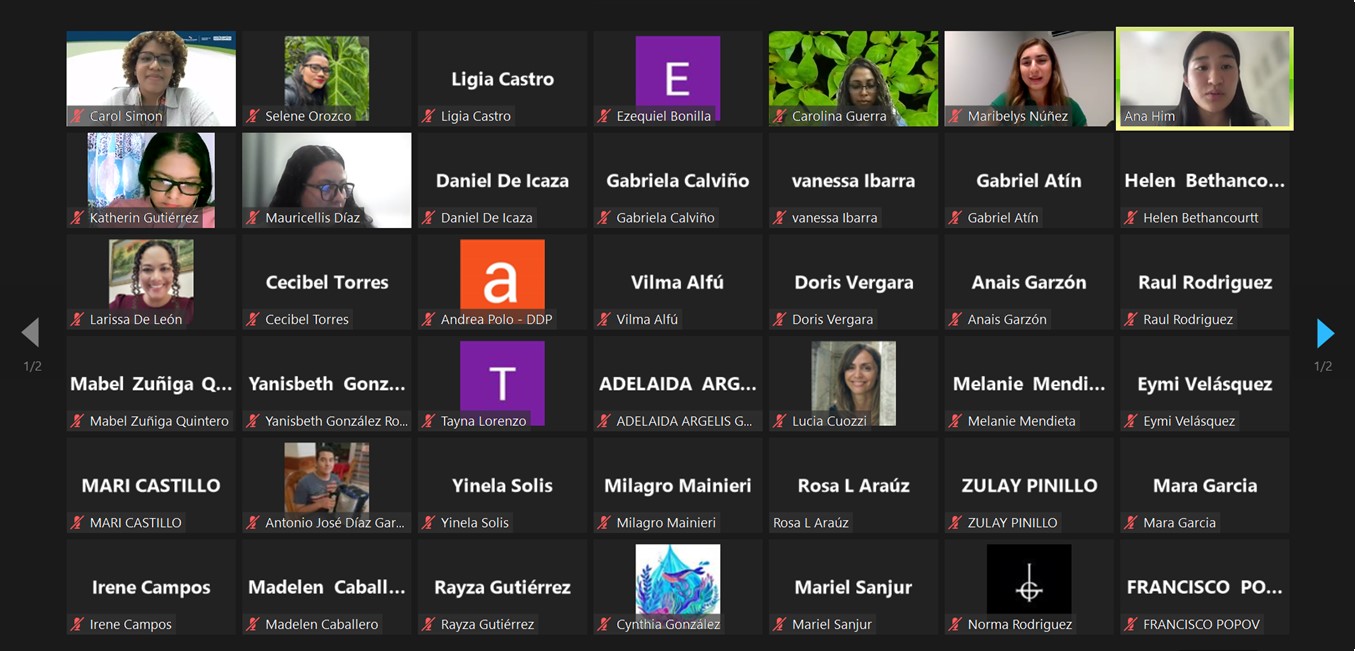Click large name Rayza Gutiérrez on tile

coord(502,588)
